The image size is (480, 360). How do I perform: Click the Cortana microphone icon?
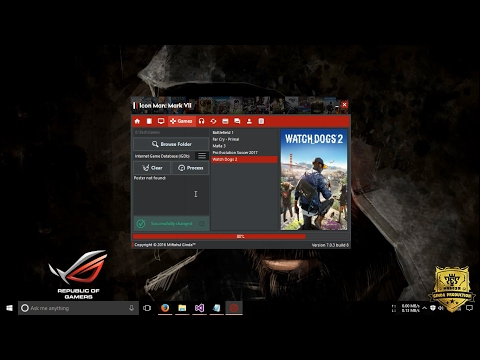[x=131, y=308]
